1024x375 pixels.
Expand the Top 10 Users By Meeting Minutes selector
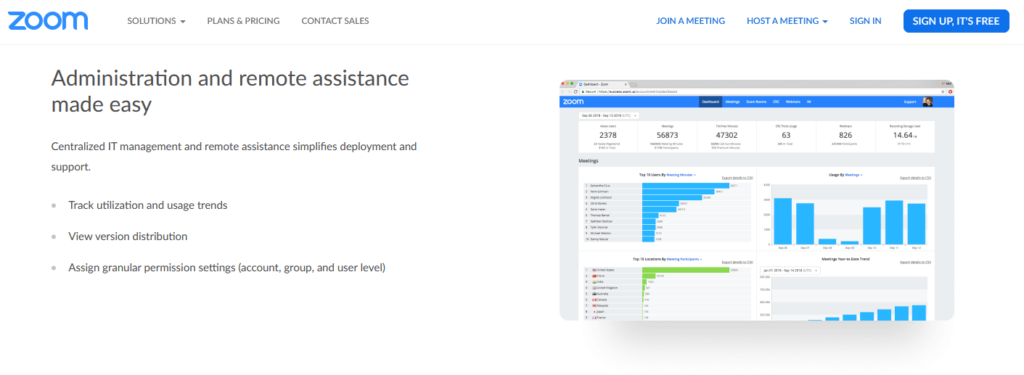[x=681, y=175]
